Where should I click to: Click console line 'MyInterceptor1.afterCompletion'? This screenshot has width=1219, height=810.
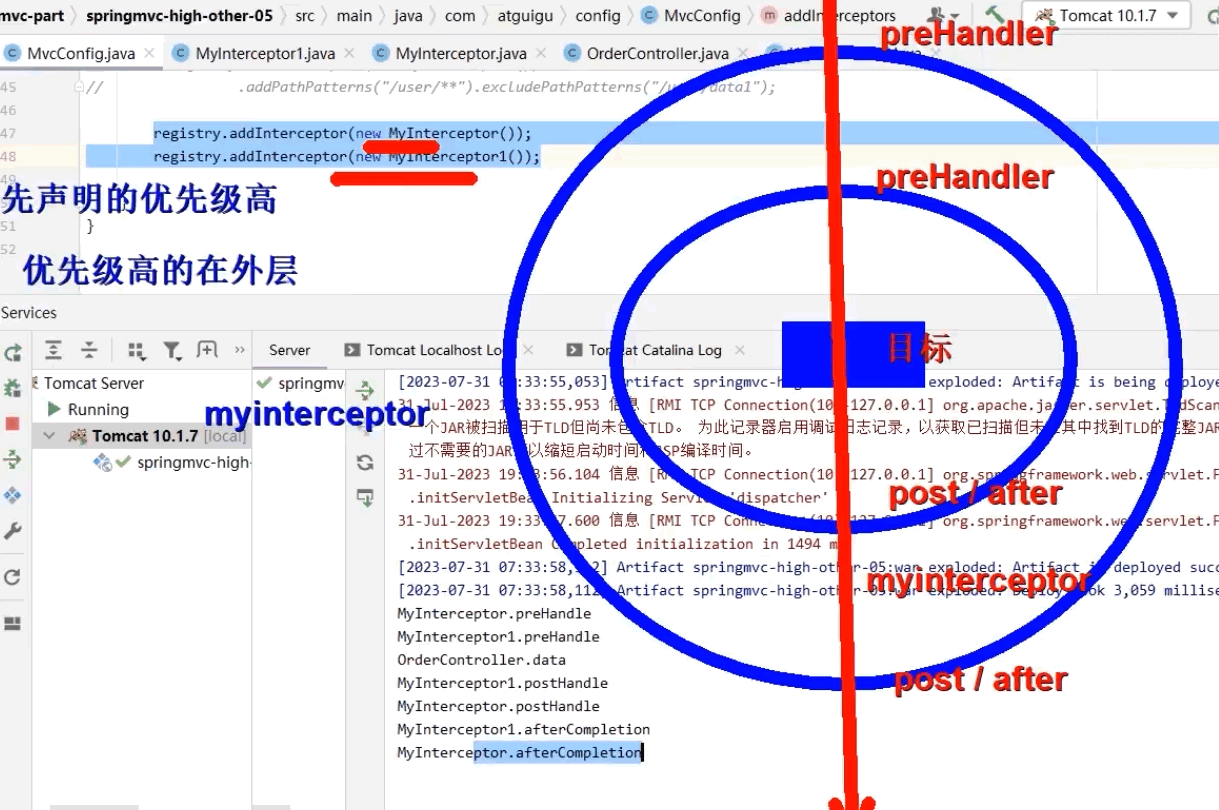click(x=523, y=729)
